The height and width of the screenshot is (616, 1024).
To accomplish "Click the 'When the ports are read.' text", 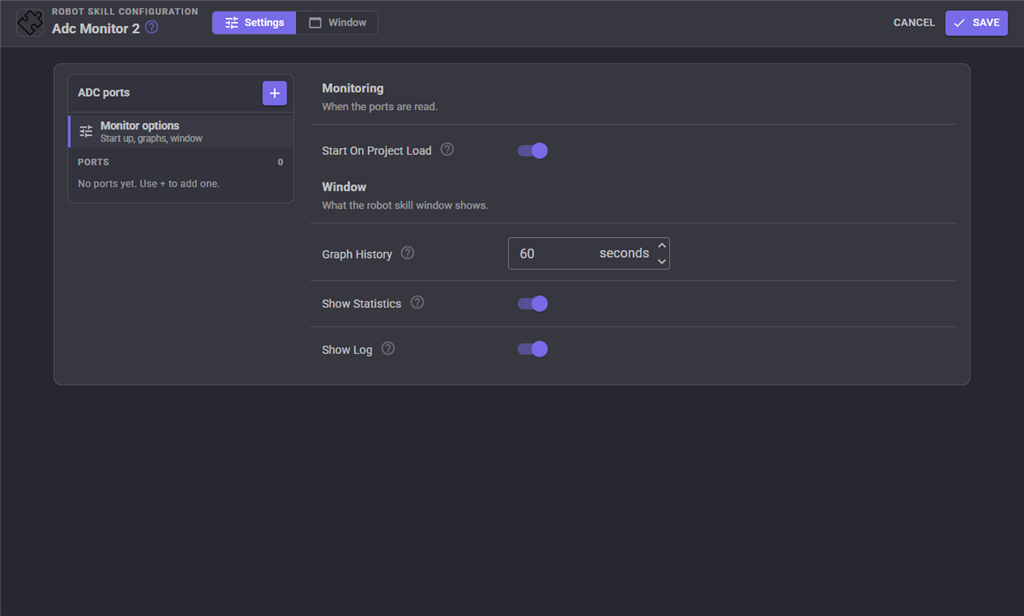I will 379,106.
